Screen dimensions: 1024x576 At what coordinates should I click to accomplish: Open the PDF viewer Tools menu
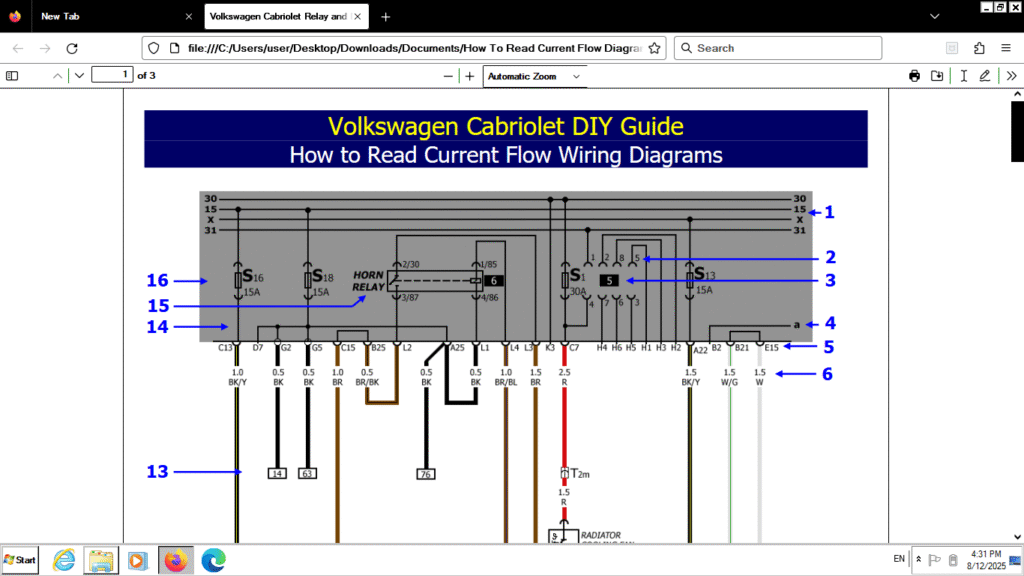[x=1012, y=76]
